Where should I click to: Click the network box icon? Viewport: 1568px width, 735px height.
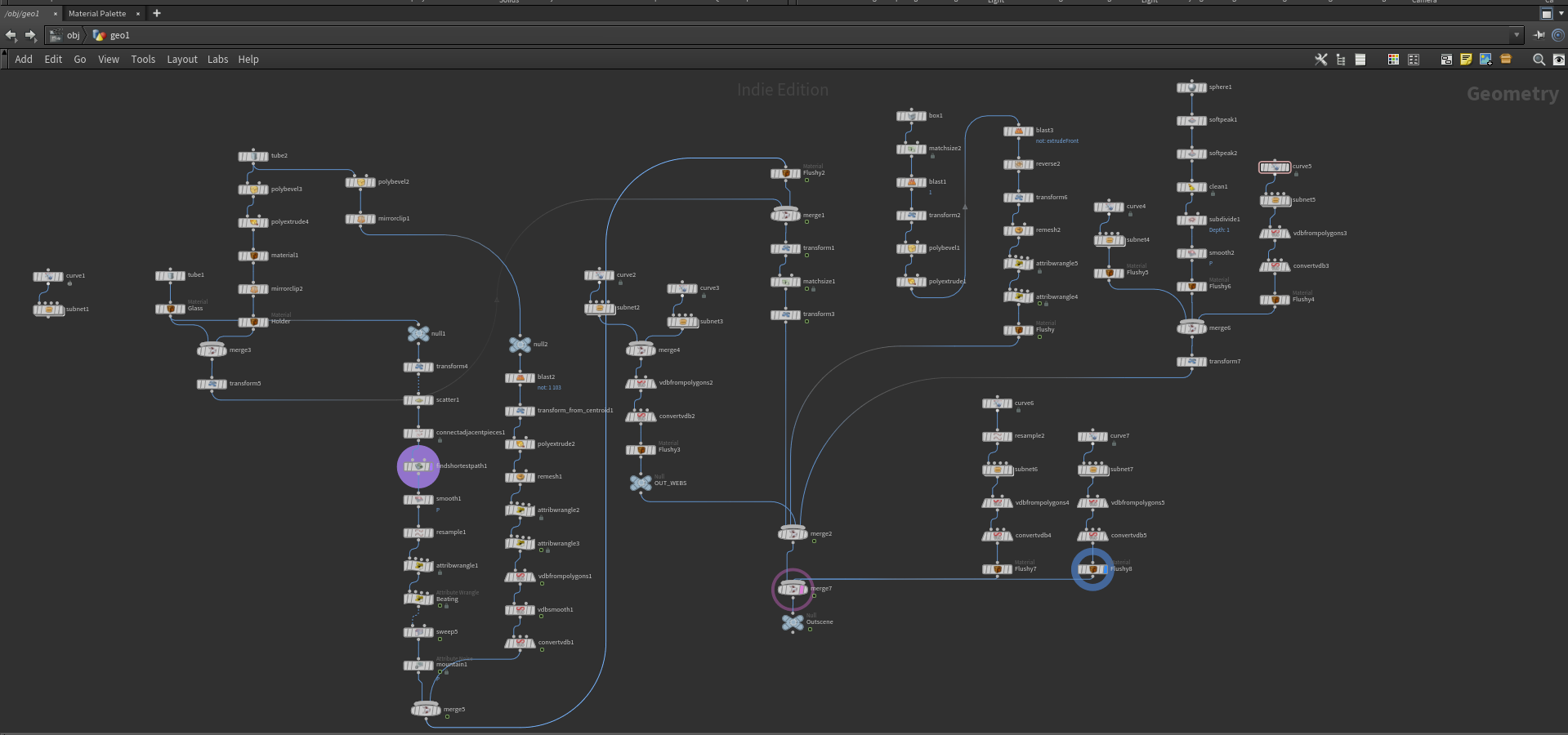[x=1446, y=60]
